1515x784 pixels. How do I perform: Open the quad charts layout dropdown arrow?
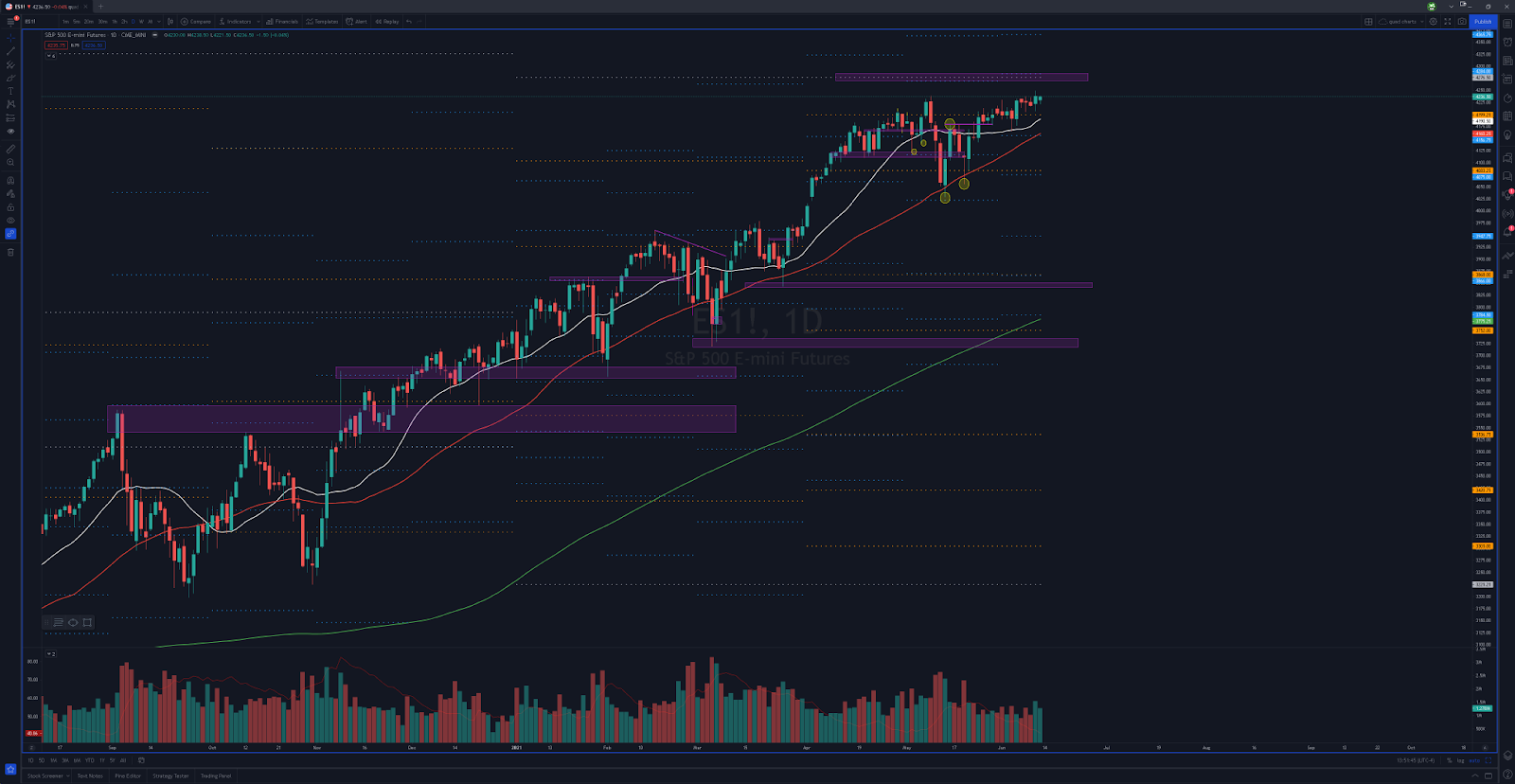coord(1422,21)
